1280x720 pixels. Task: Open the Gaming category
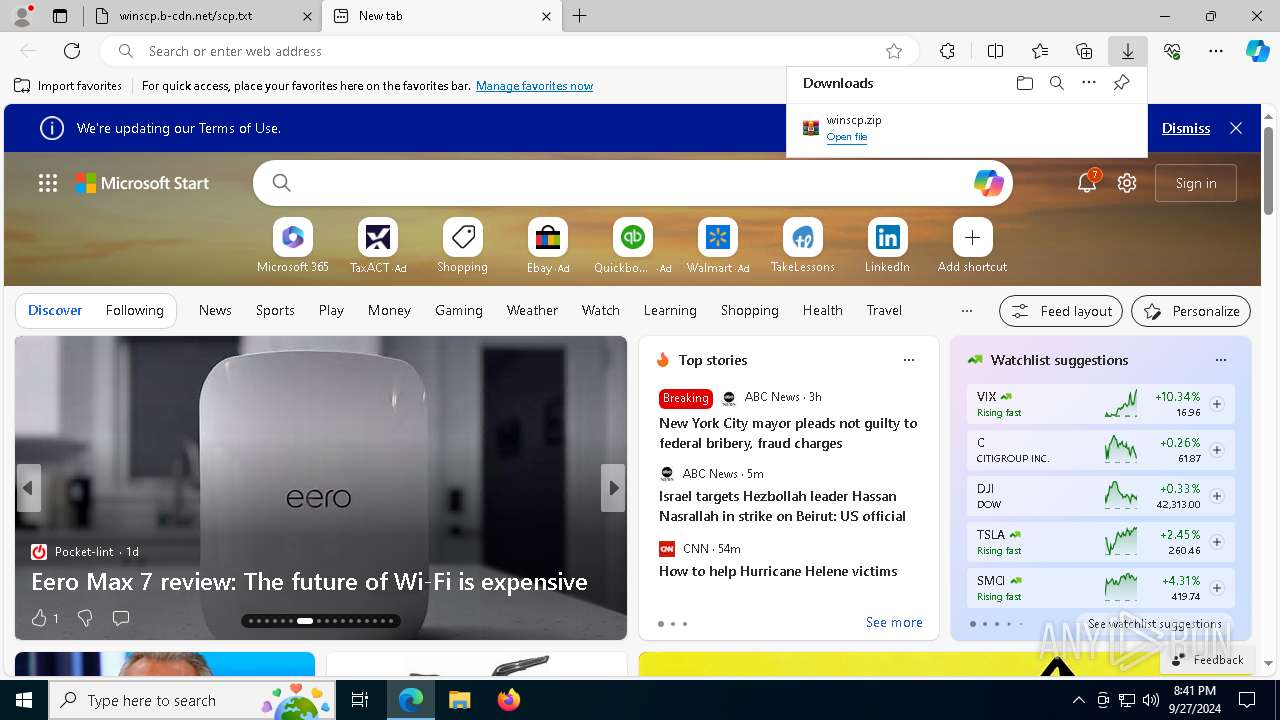coord(459,310)
